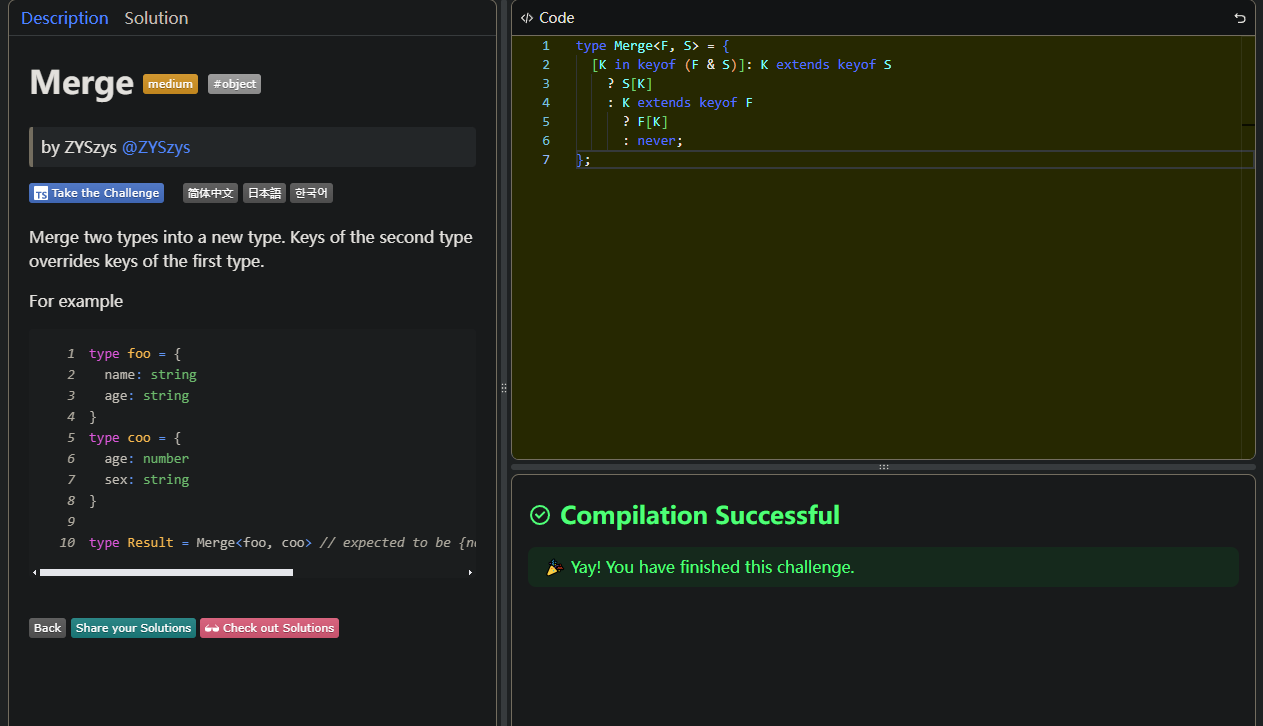Click the reset code undo icon
The image size is (1263, 726).
coord(1240,18)
